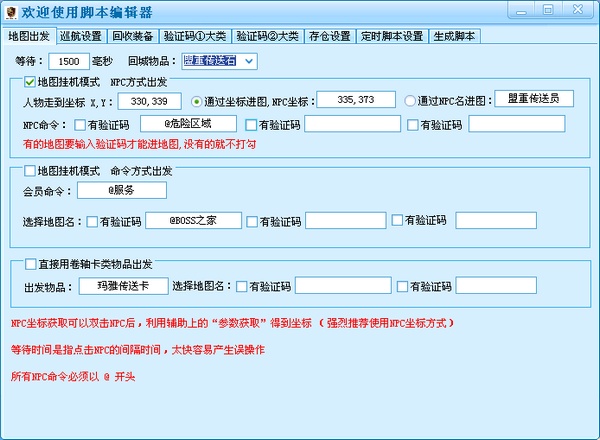Enable 地图挂机模式 命令方式出发 checkbox

click(29, 171)
